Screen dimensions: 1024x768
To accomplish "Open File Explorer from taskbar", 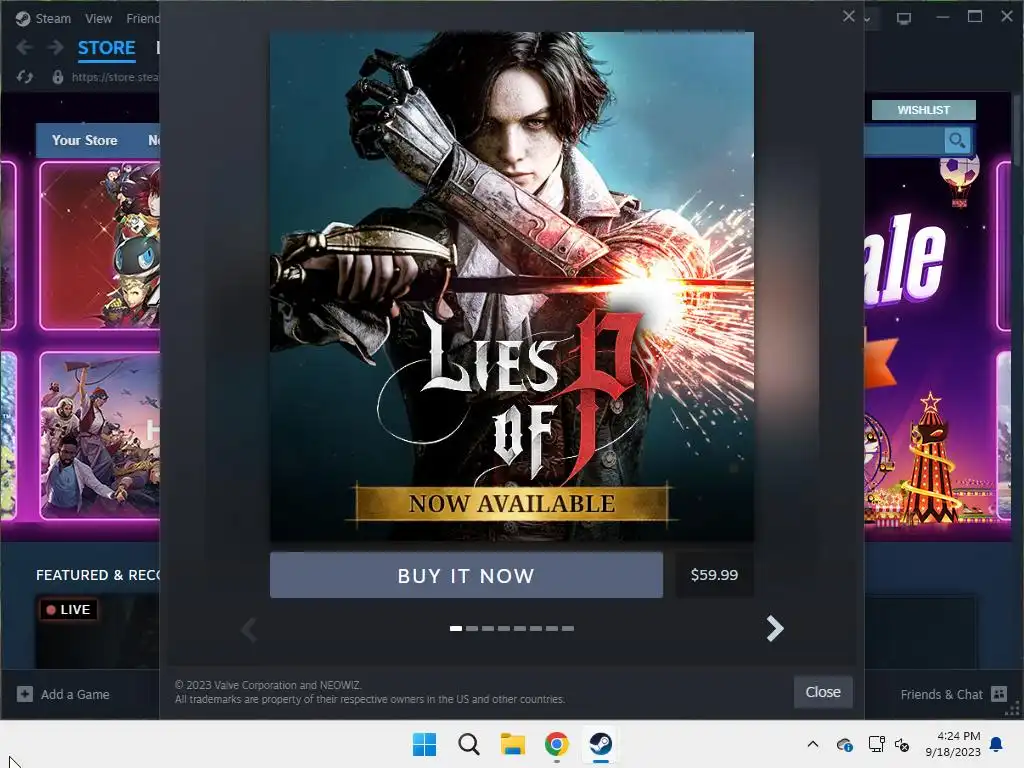I will coord(513,744).
